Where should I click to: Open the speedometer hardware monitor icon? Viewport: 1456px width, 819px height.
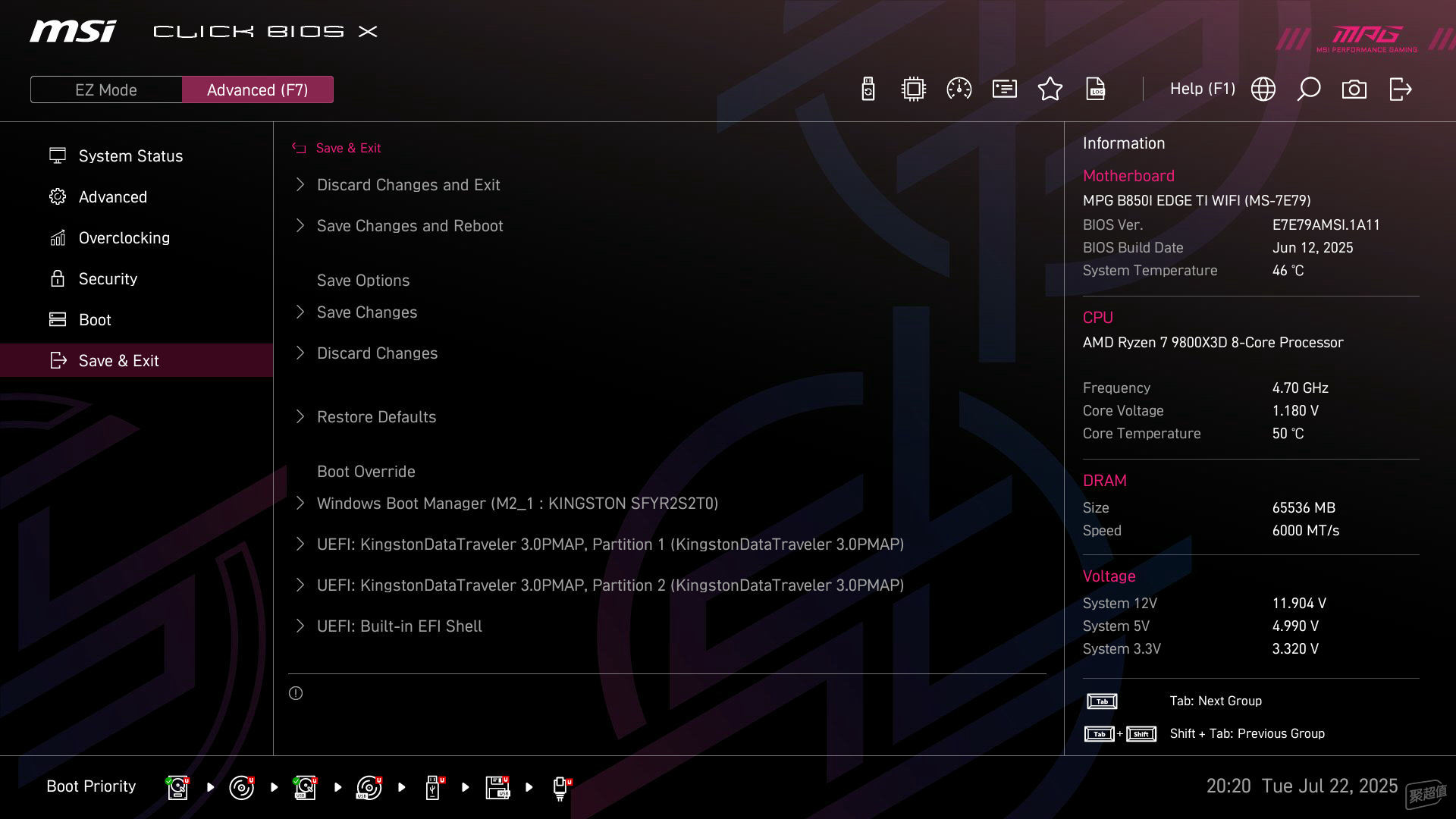pyautogui.click(x=959, y=89)
